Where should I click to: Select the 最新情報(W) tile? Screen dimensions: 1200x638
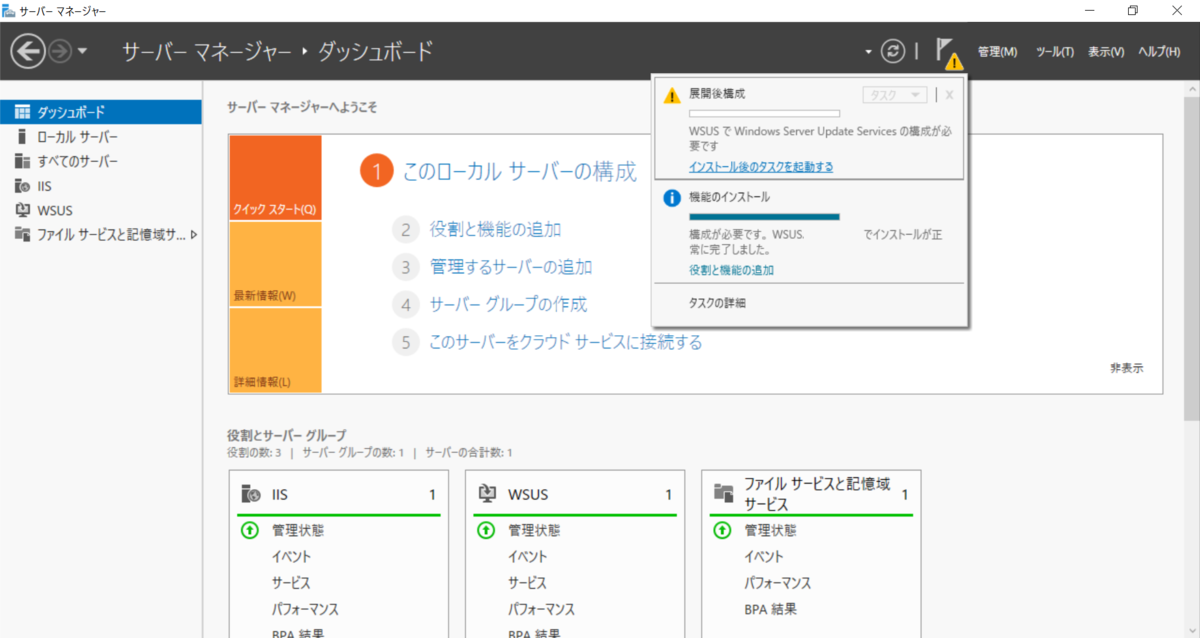[275, 264]
